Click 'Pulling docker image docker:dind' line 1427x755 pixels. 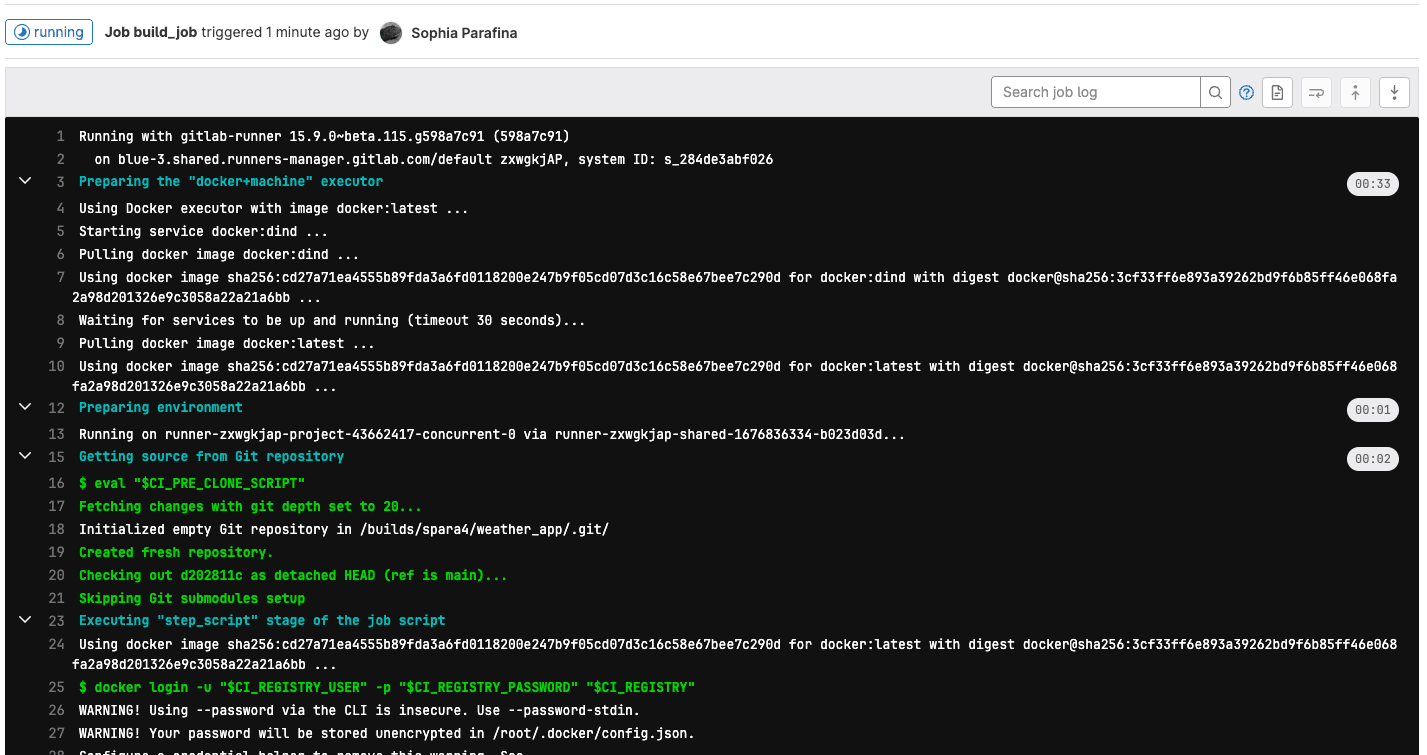219,255
